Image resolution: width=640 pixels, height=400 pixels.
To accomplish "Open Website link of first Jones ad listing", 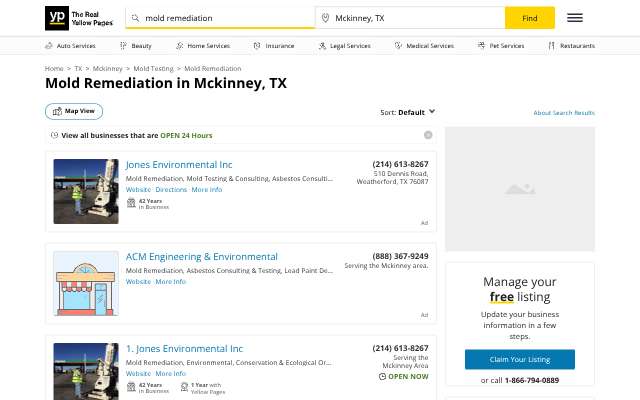I will [138, 190].
